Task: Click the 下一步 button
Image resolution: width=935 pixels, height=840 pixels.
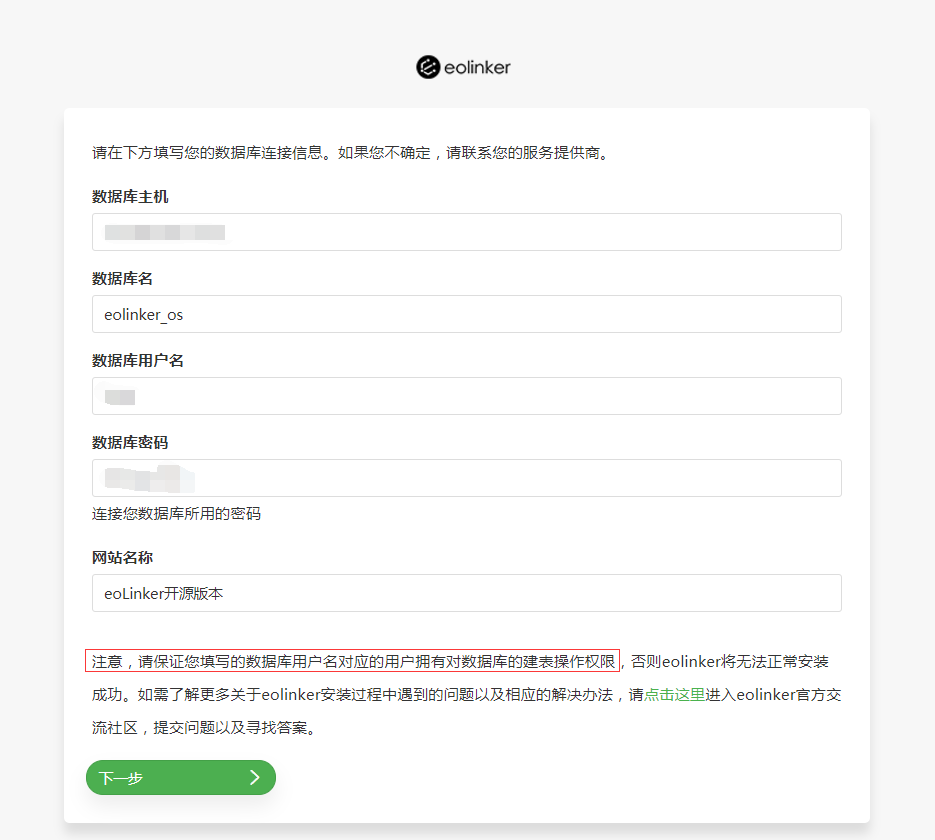Action: click(181, 777)
